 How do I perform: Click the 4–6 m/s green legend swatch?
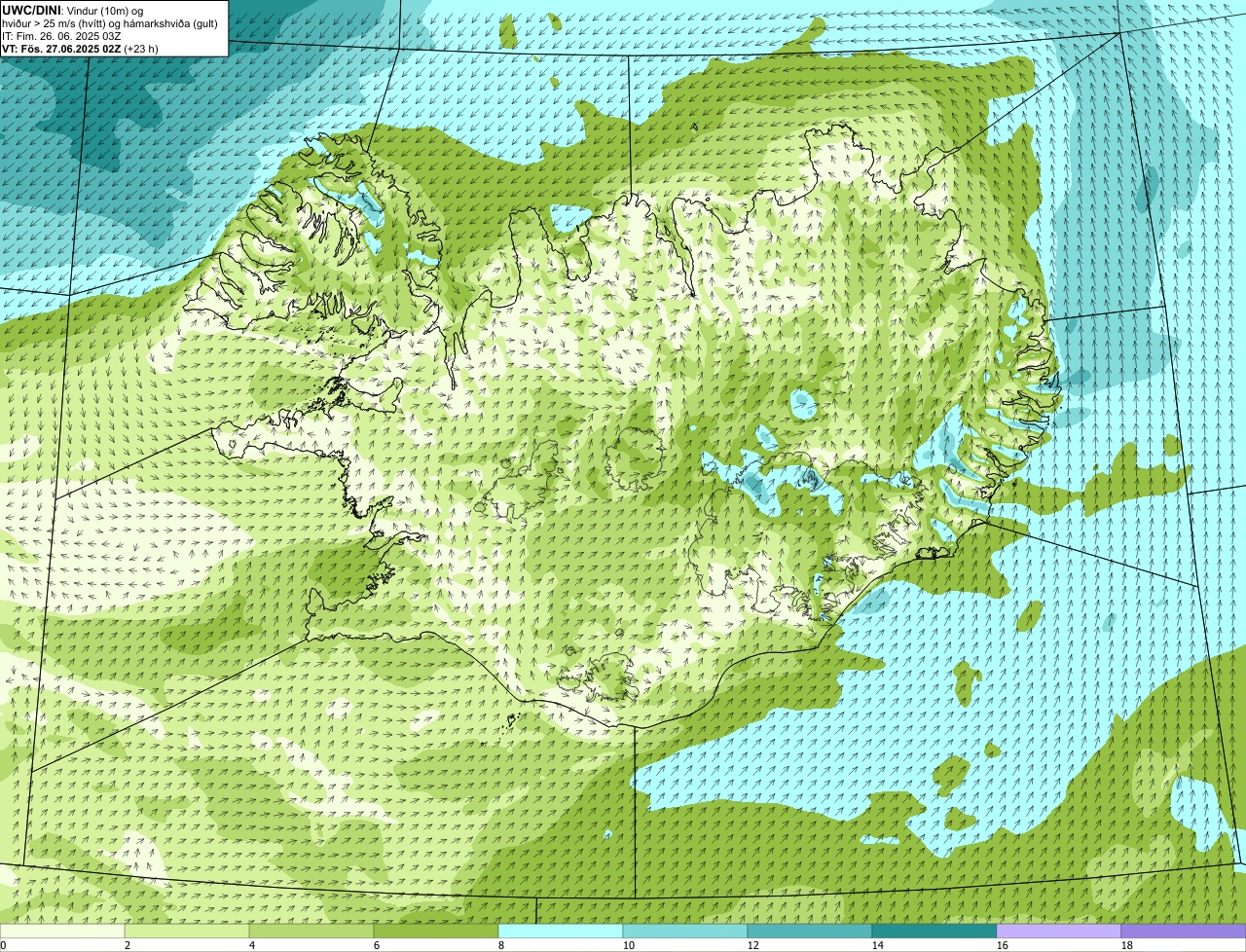[311, 932]
